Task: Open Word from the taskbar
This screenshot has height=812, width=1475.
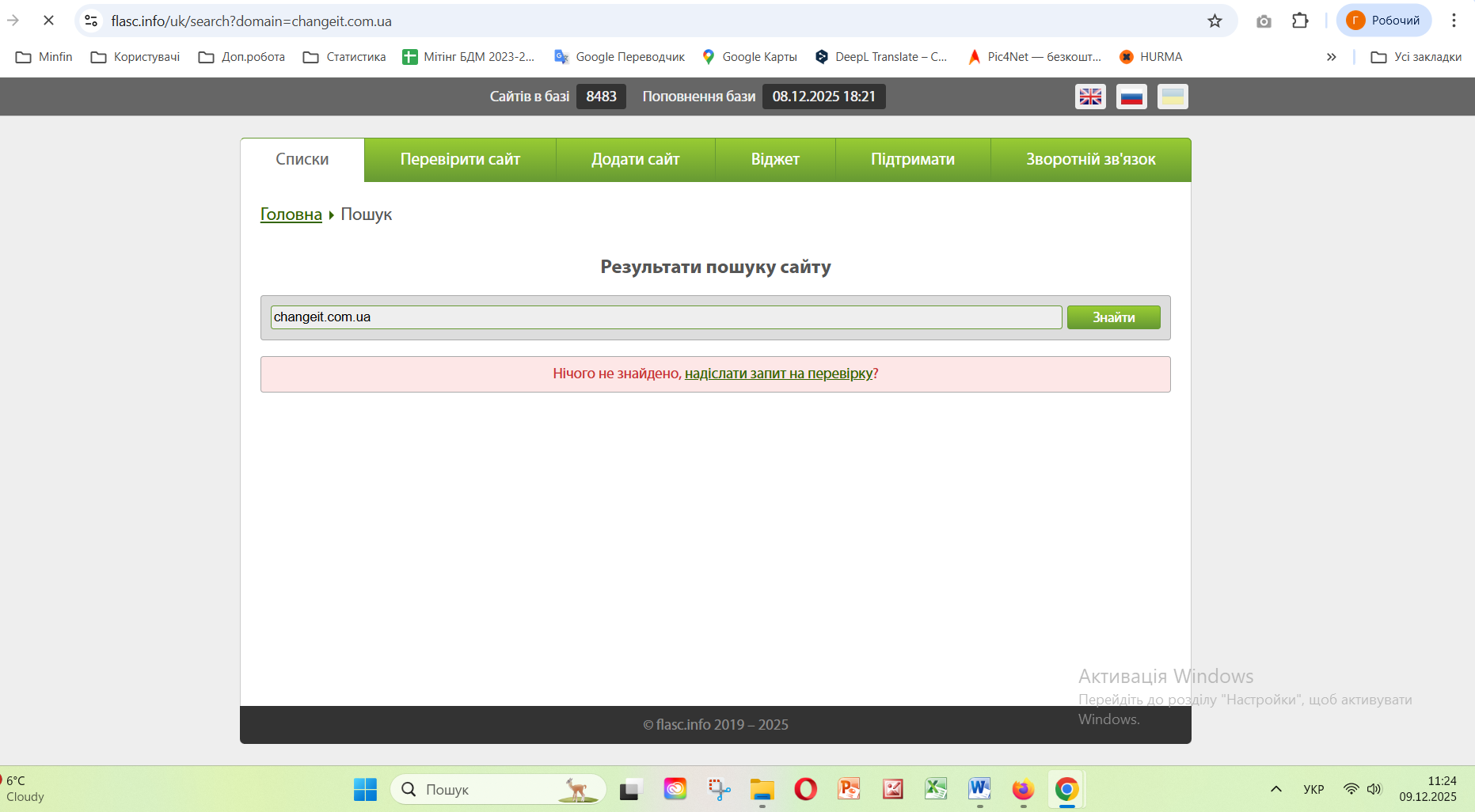Action: tap(979, 789)
